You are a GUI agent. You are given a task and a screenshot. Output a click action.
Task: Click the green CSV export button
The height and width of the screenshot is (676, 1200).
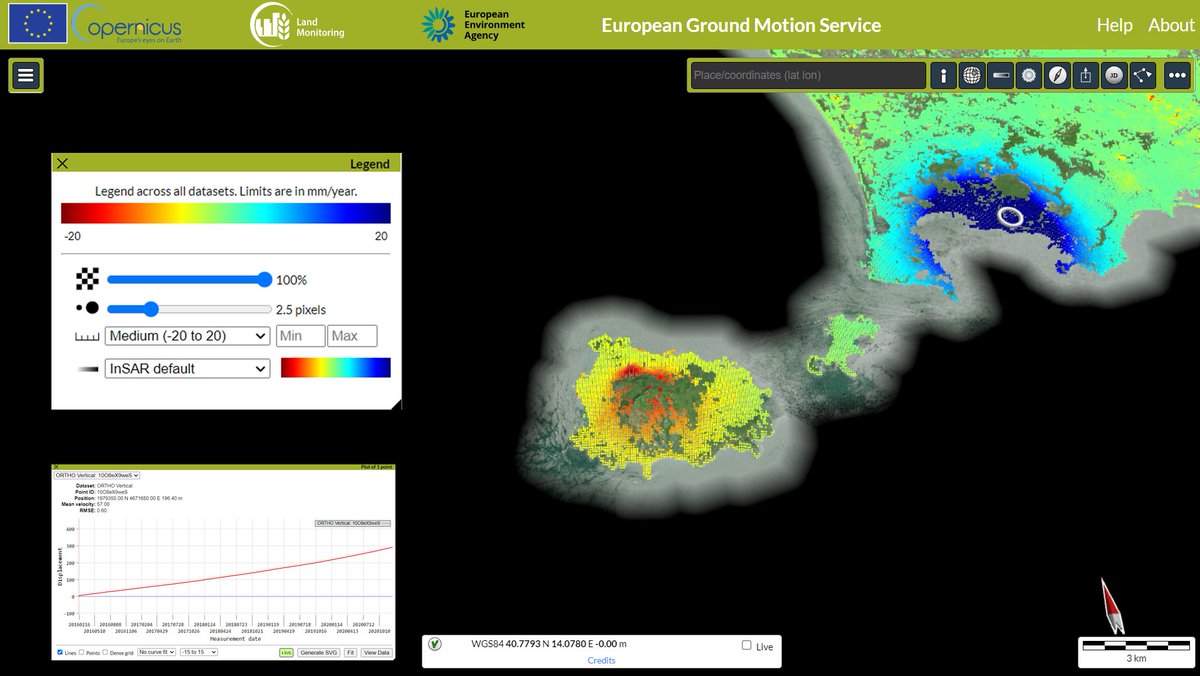click(x=286, y=652)
